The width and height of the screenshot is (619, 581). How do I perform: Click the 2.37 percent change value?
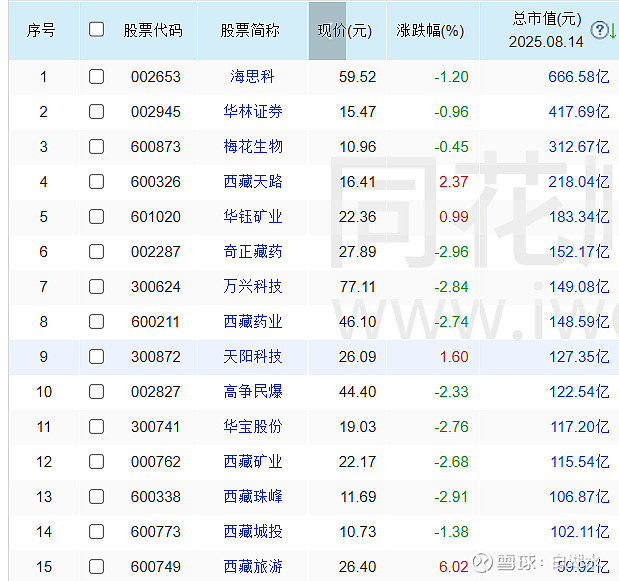(x=454, y=182)
